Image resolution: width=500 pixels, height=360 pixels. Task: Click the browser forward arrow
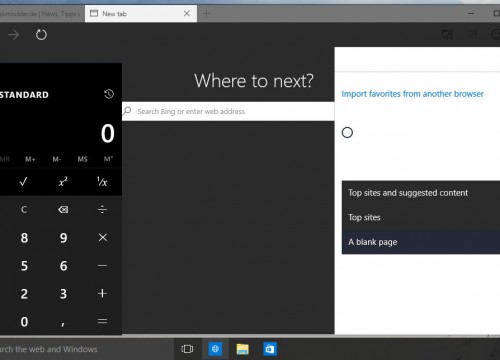tap(13, 35)
